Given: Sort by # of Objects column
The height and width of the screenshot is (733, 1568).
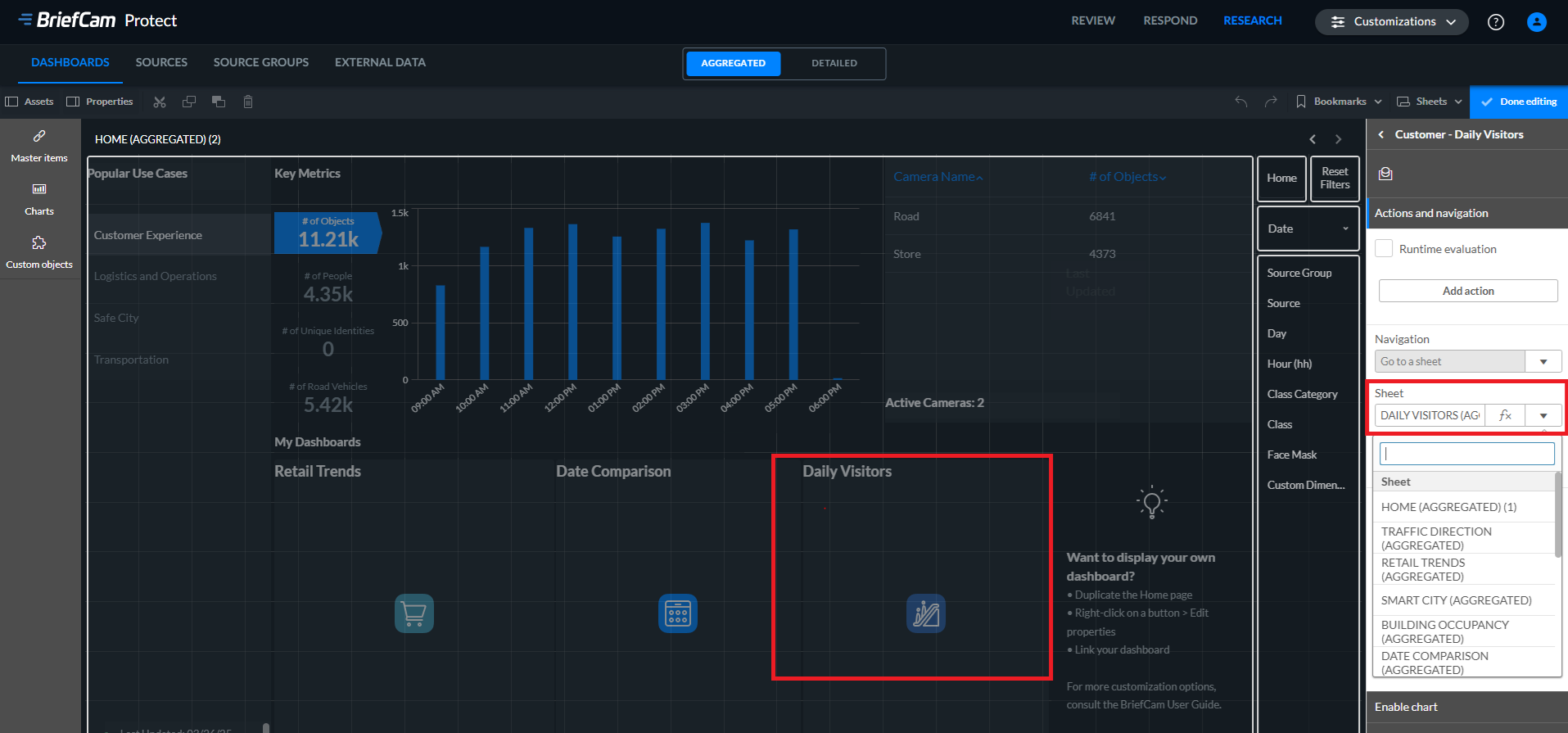Looking at the screenshot, I should pyautogui.click(x=1127, y=177).
